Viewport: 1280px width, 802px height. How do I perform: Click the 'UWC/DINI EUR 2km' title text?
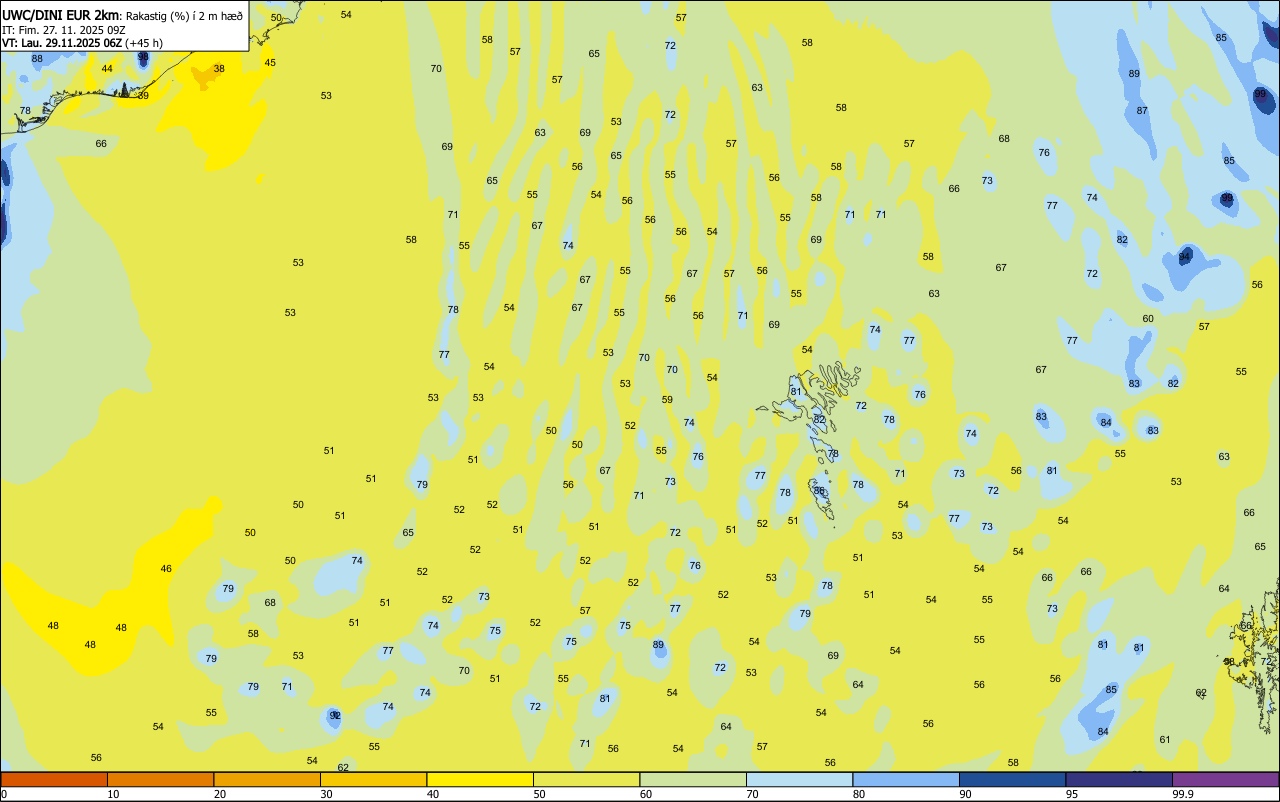tap(60, 15)
